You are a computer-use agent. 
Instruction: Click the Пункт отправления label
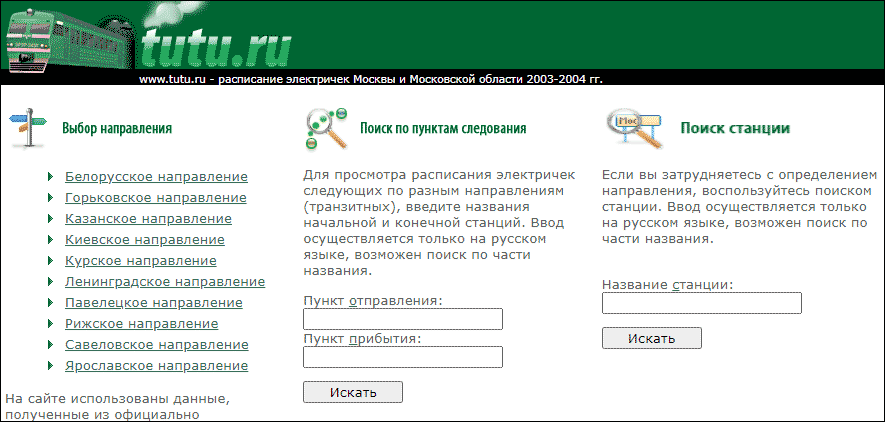tap(373, 301)
